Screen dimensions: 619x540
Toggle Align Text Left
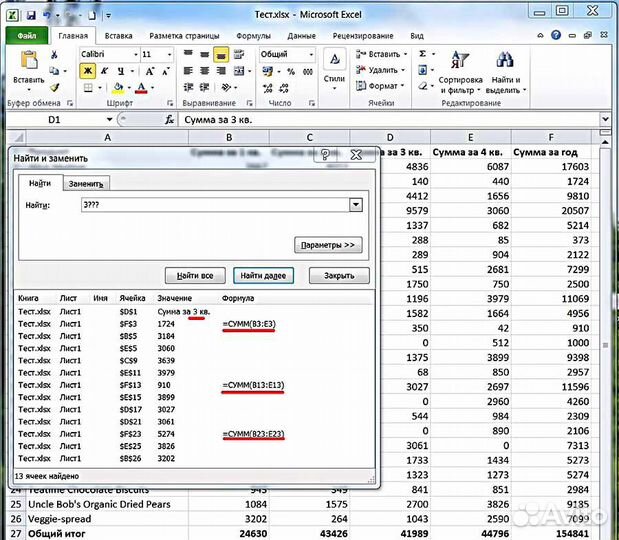(x=188, y=71)
